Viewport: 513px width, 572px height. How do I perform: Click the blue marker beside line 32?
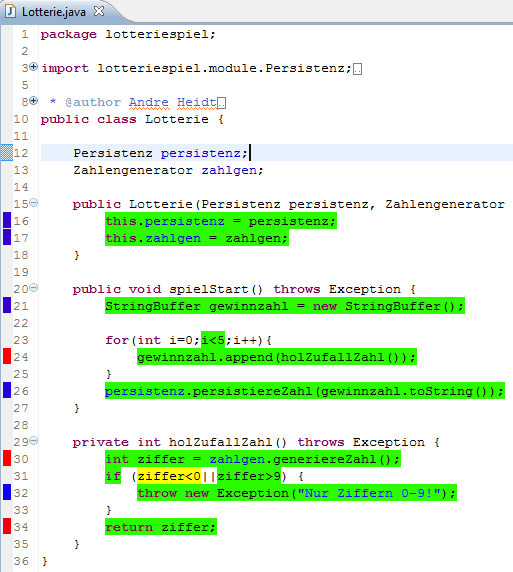[x=7, y=492]
